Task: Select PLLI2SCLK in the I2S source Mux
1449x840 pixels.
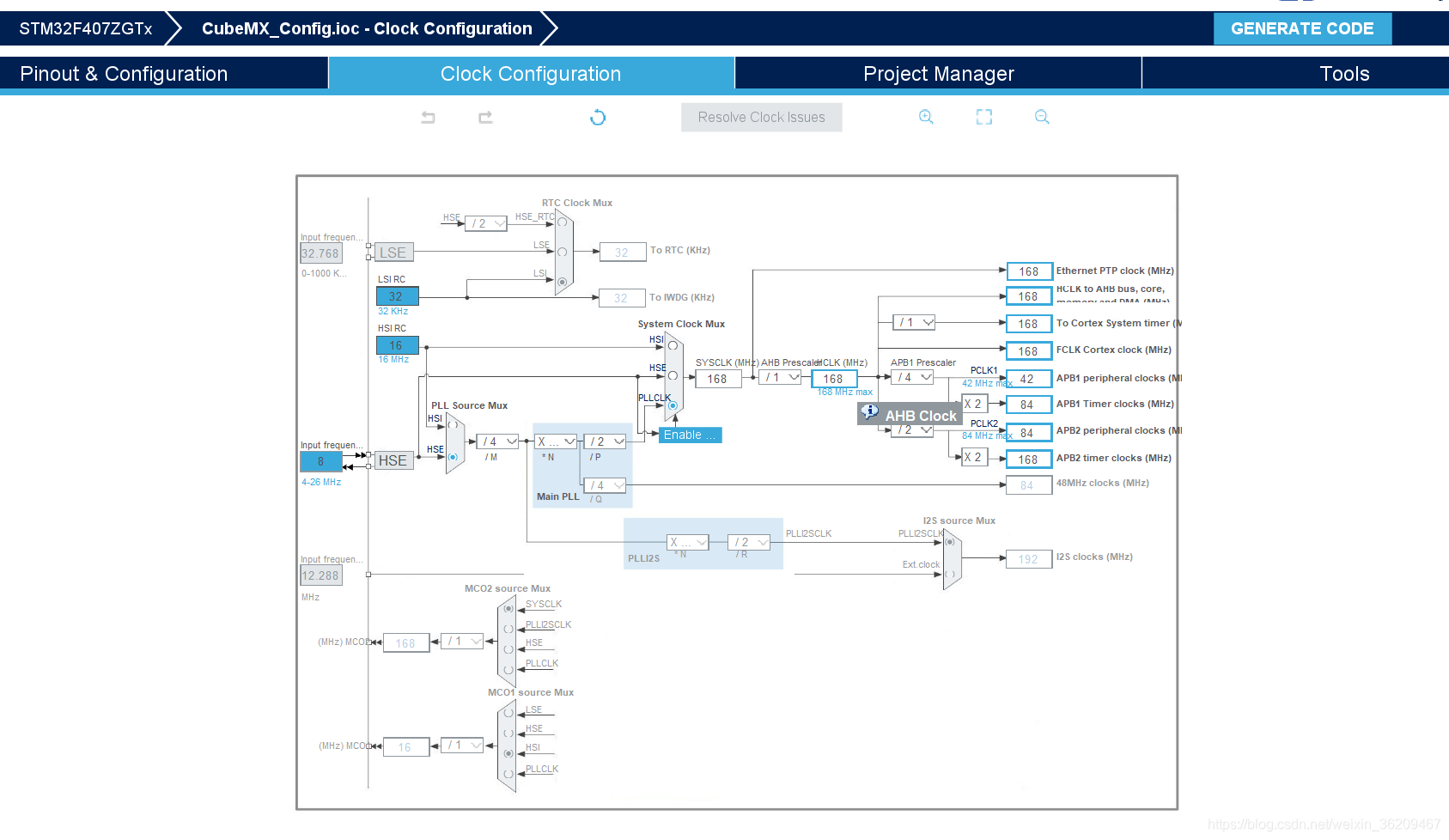Action: [949, 542]
